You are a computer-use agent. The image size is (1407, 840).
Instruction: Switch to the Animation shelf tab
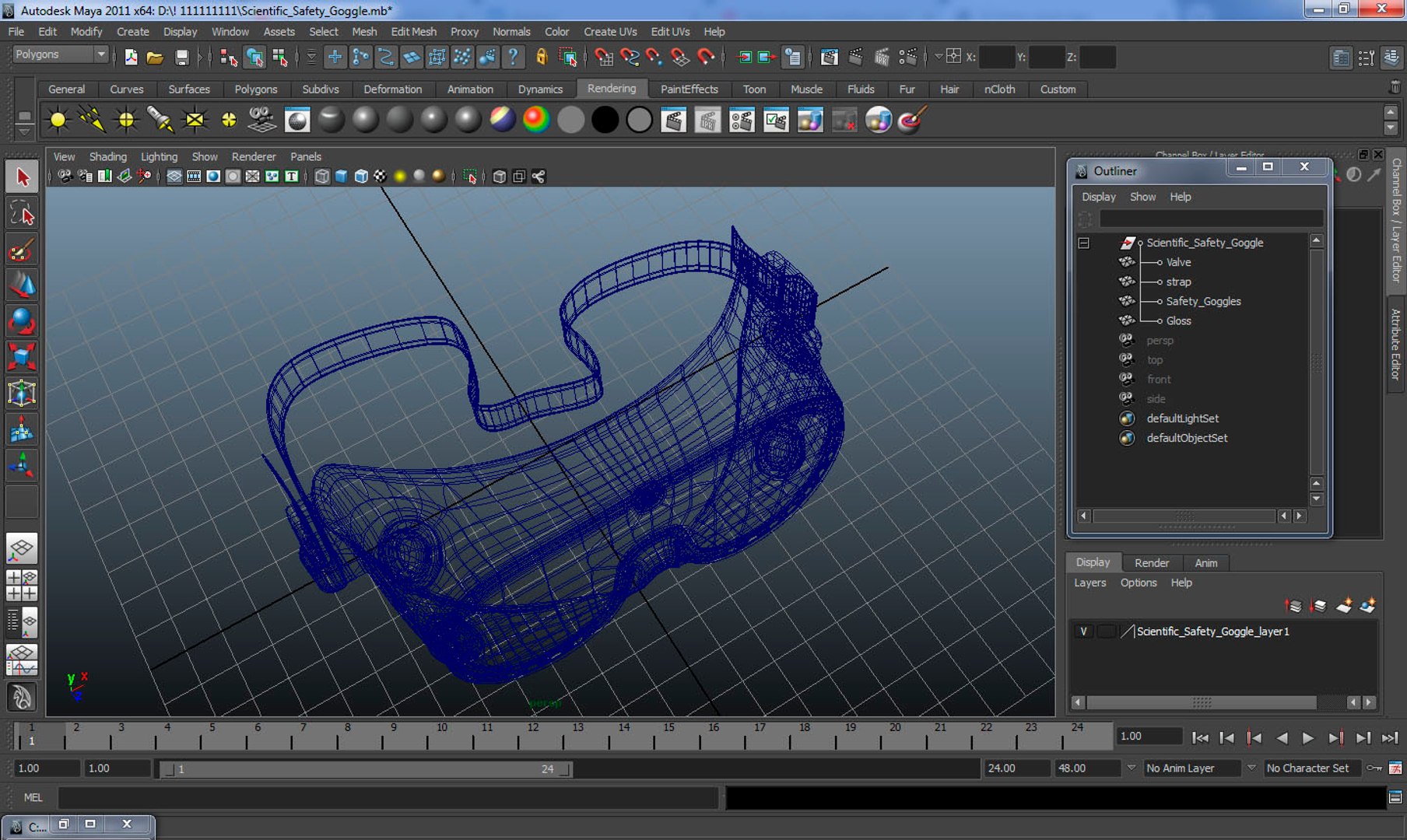coord(470,89)
